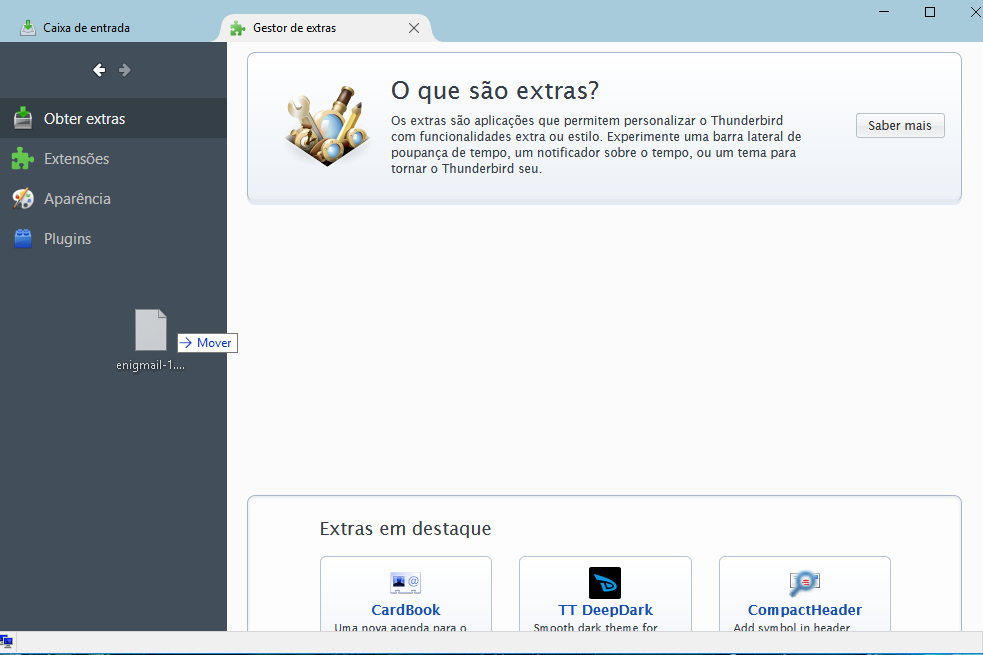Open the Aparência category
The image size is (983, 655).
coord(113,199)
